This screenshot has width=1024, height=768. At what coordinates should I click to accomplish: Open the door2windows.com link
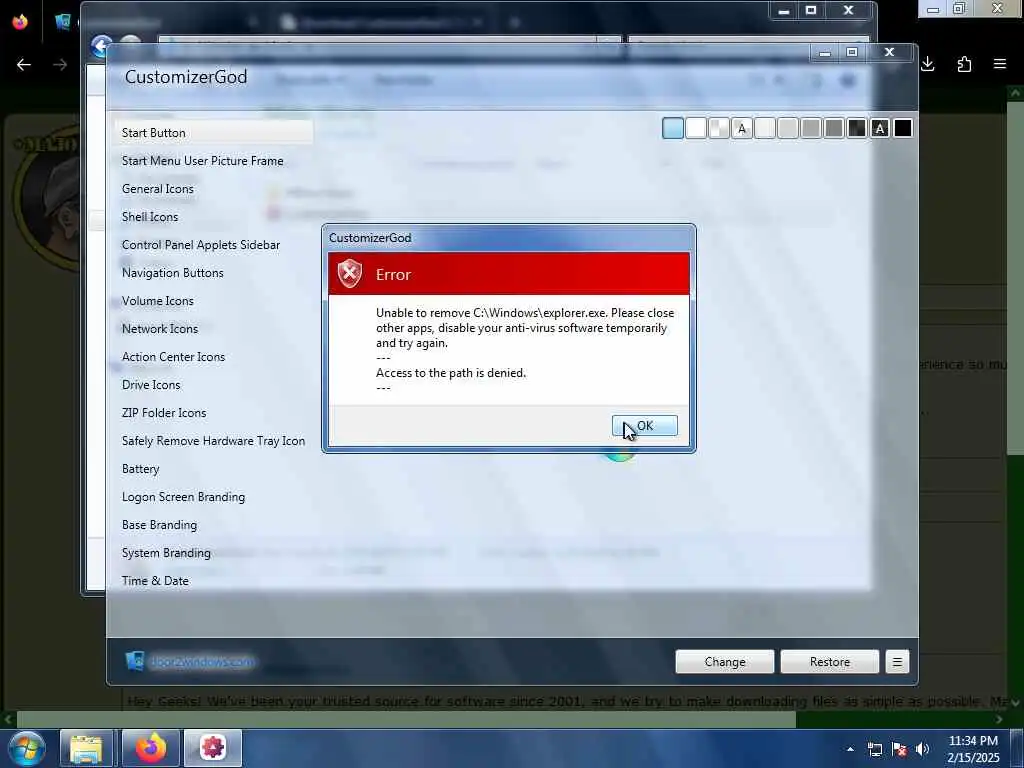202,662
